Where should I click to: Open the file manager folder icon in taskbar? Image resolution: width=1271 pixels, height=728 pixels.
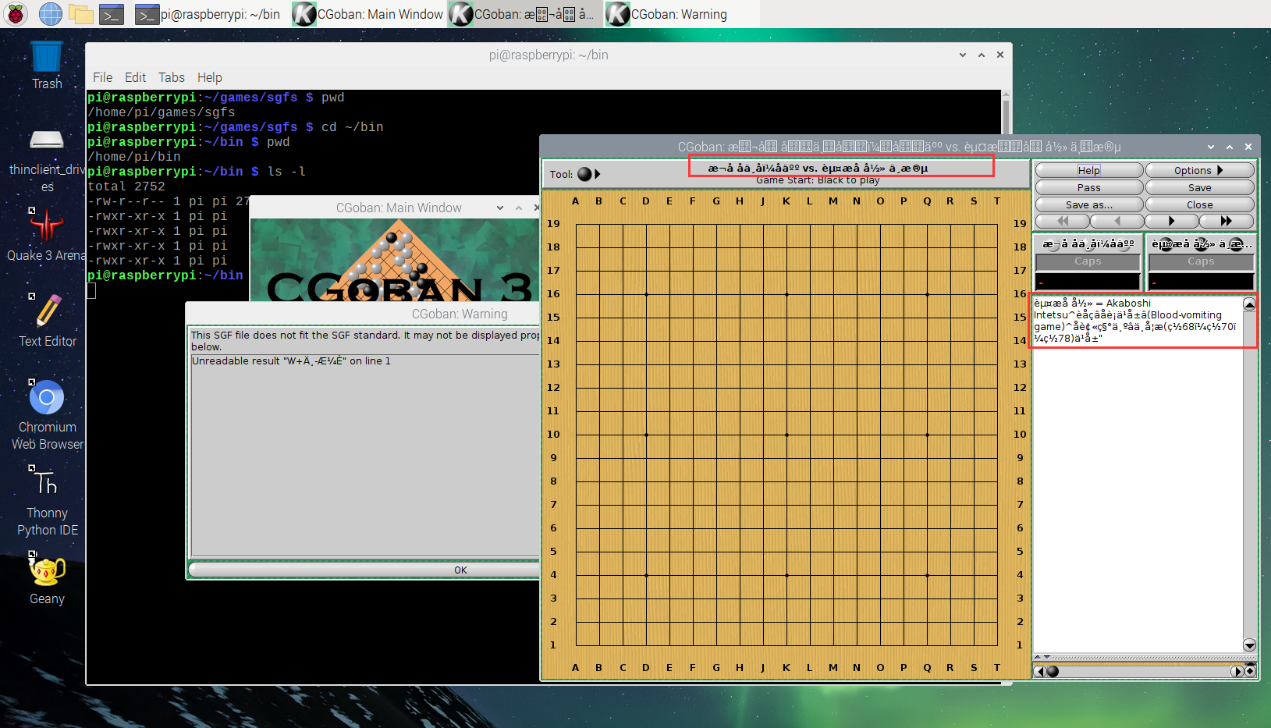(81, 14)
